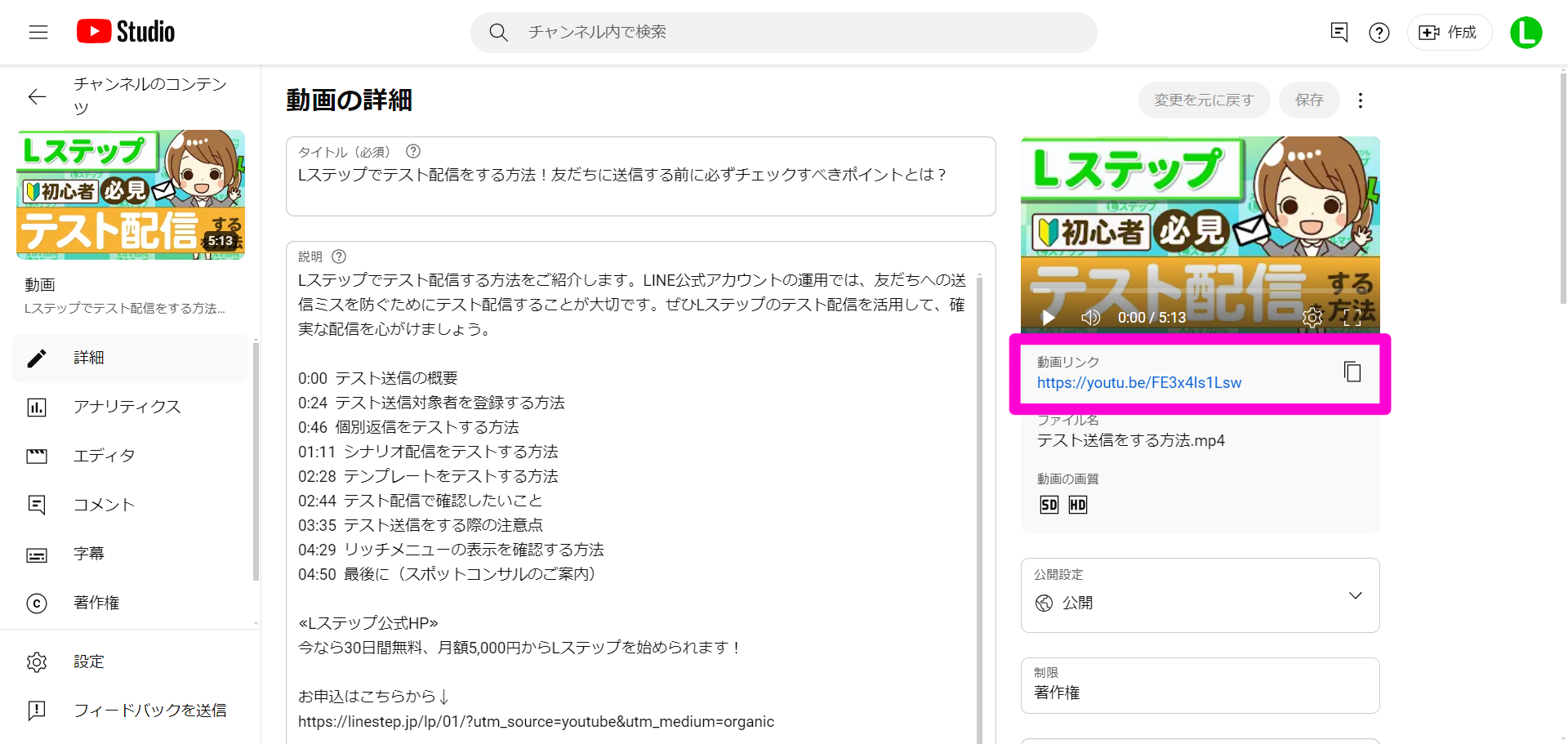
Task: Expand the 公開設定 visibility dropdown
Action: [x=1356, y=595]
